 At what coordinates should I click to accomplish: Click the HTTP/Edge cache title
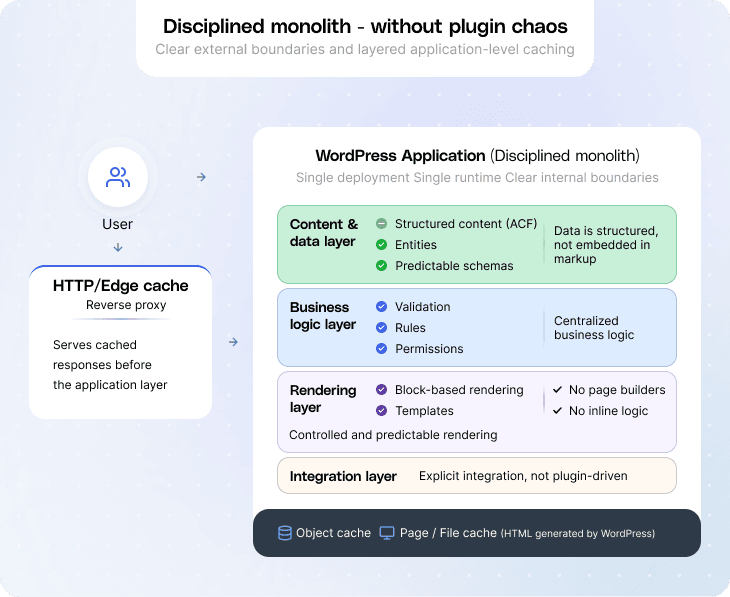(120, 286)
